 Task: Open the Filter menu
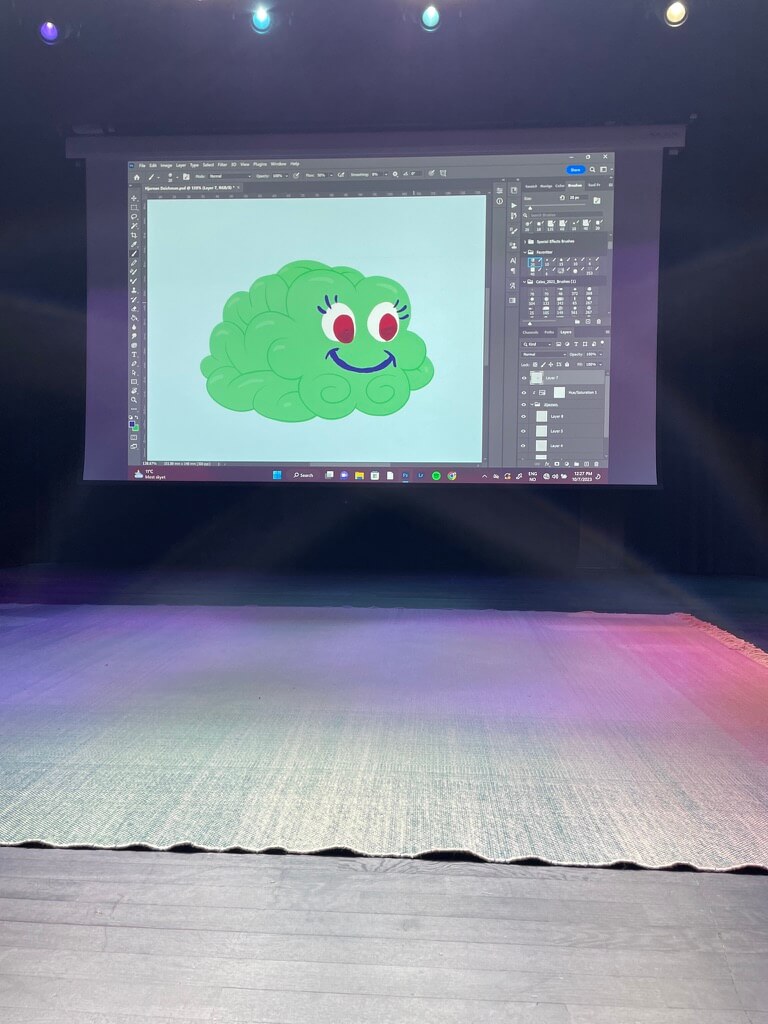point(222,164)
